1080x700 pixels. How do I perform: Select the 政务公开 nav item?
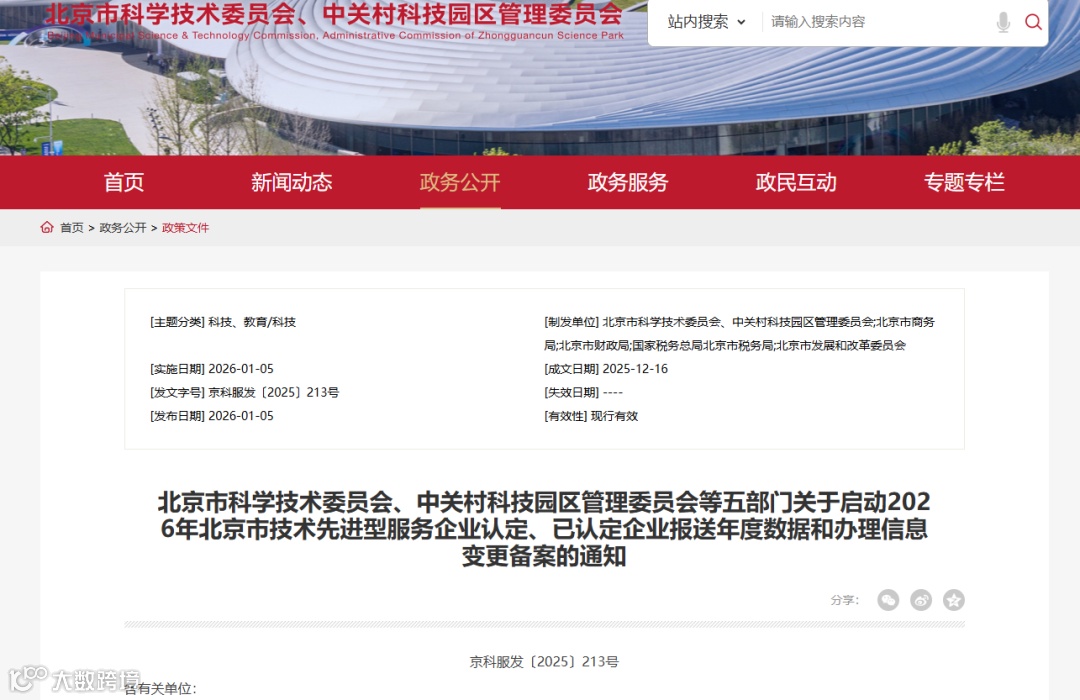460,182
